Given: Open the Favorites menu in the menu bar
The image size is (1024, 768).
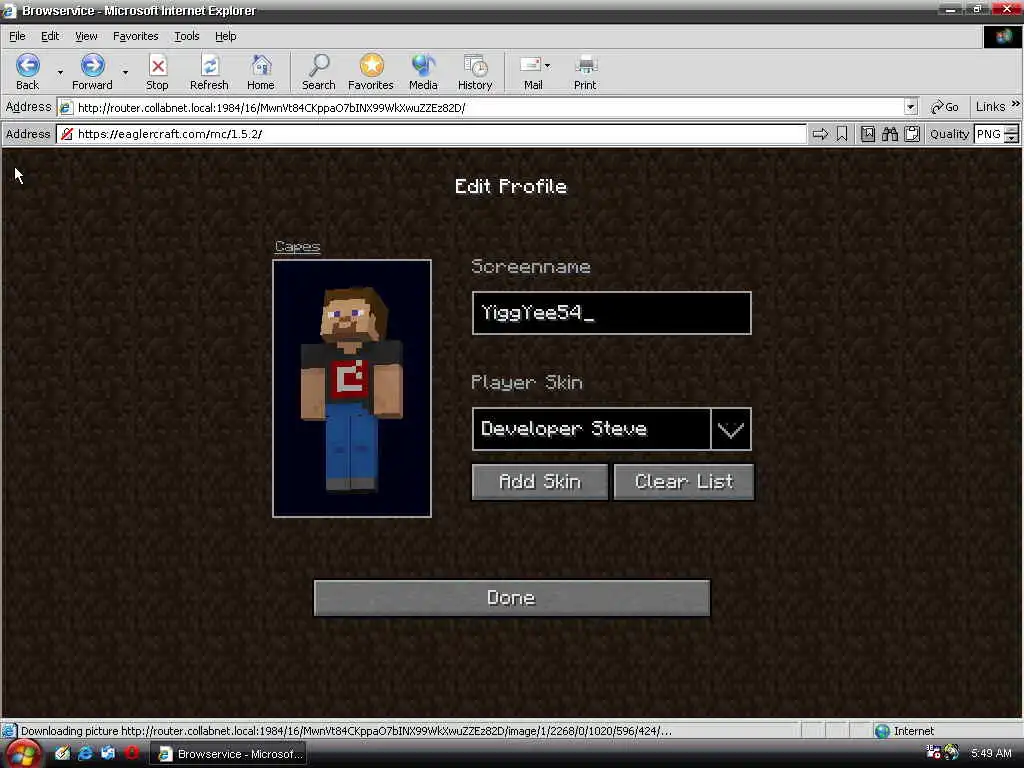Looking at the screenshot, I should point(136,37).
